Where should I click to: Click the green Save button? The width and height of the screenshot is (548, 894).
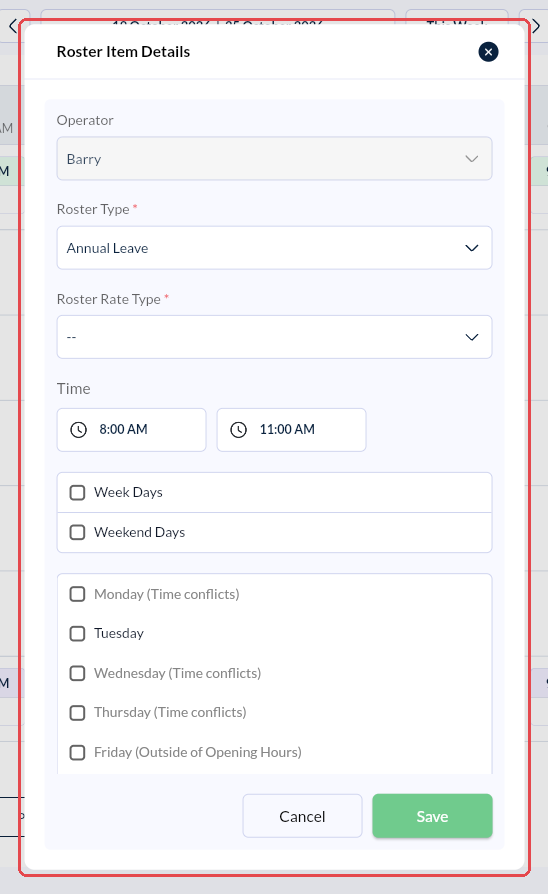coord(432,816)
